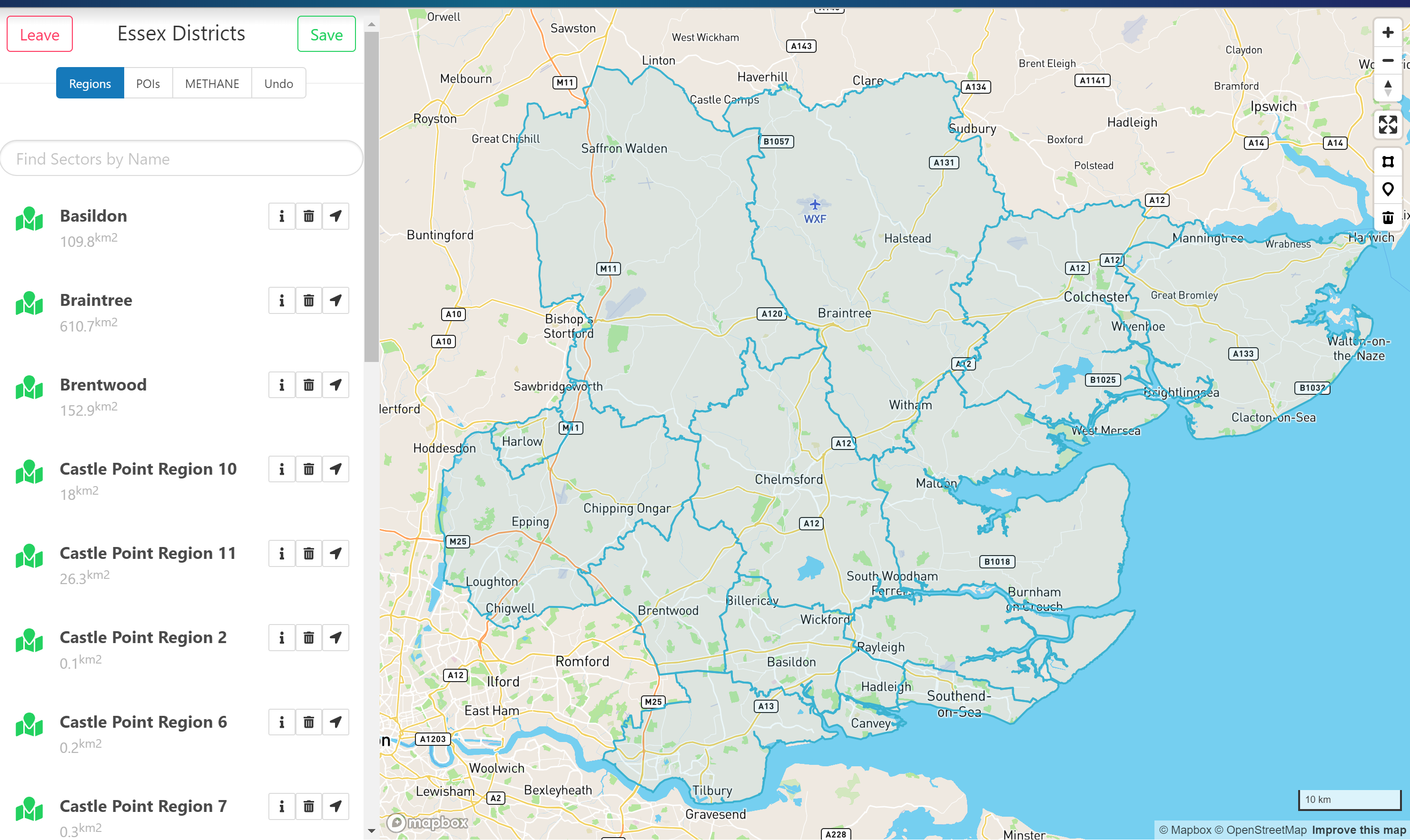Enter fullscreen map view
This screenshot has height=840, width=1410.
1387,125
